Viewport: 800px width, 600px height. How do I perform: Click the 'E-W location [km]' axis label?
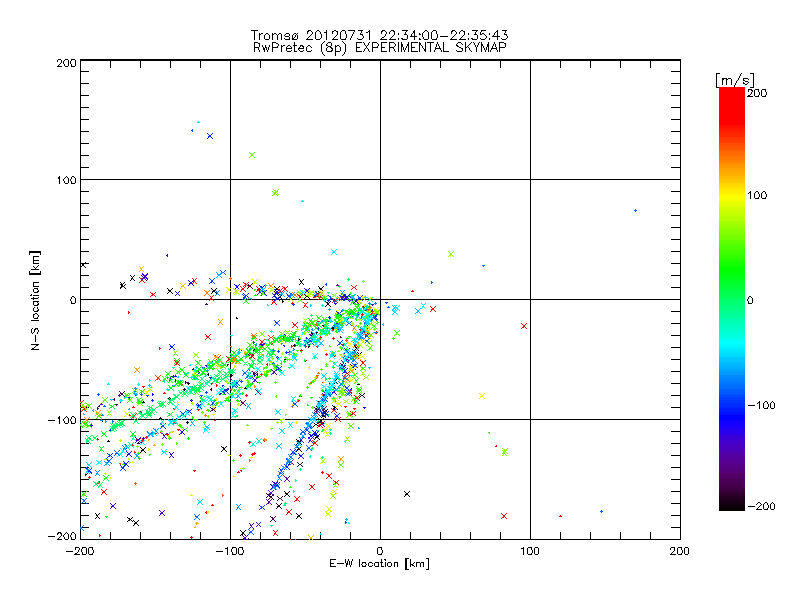click(x=380, y=563)
